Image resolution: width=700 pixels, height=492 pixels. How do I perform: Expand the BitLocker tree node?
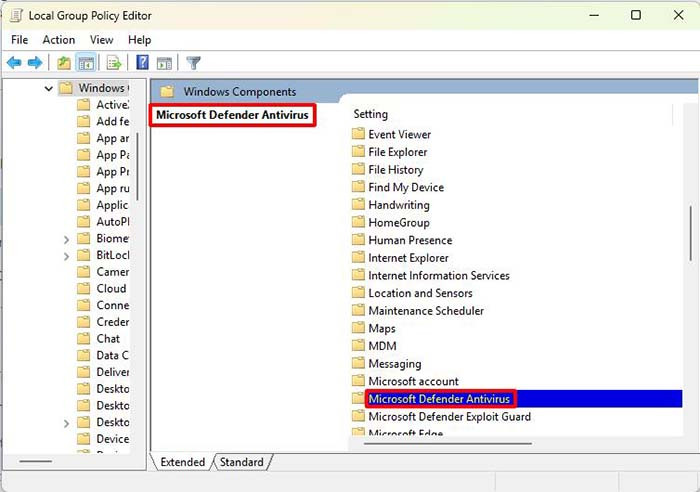[x=67, y=256]
